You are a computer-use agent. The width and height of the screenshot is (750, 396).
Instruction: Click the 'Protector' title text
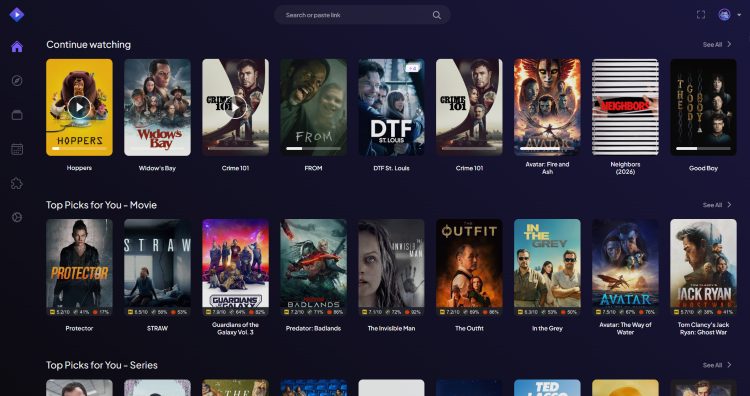[79, 329]
